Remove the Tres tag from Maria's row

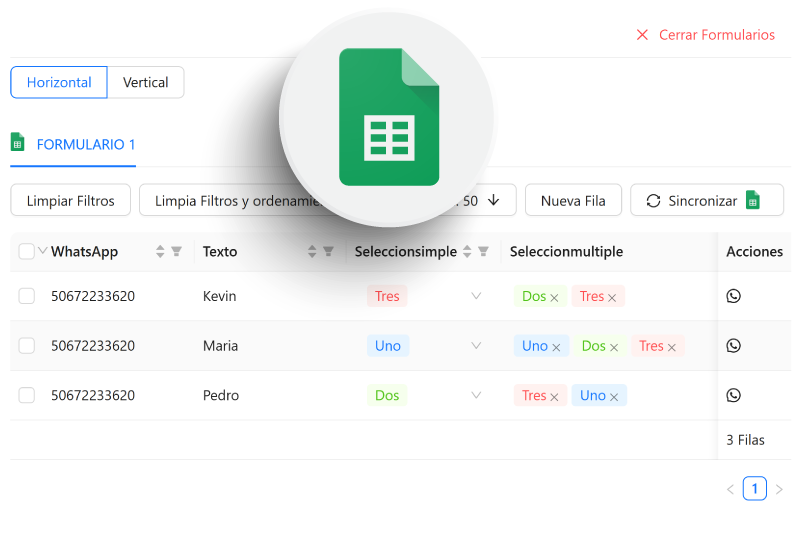(x=672, y=347)
